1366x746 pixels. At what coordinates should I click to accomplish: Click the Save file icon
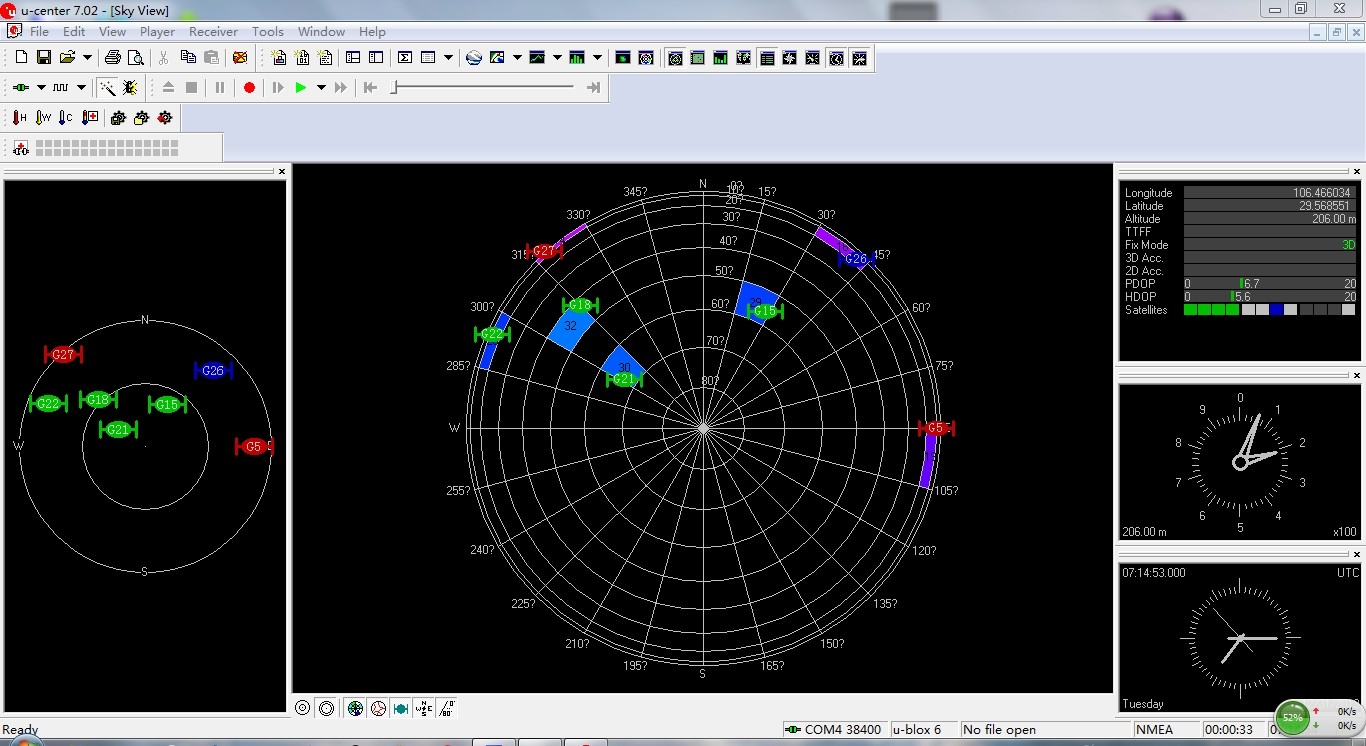pyautogui.click(x=43, y=58)
